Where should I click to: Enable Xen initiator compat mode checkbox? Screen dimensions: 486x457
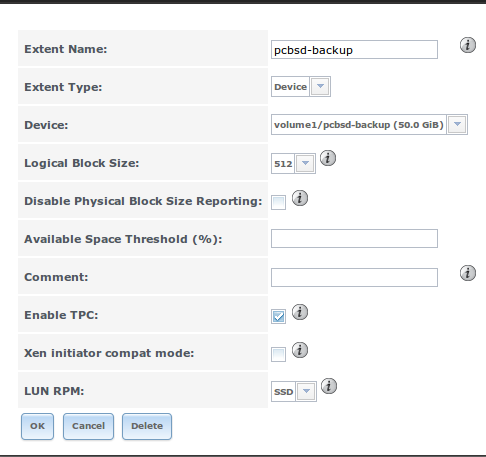tap(278, 354)
